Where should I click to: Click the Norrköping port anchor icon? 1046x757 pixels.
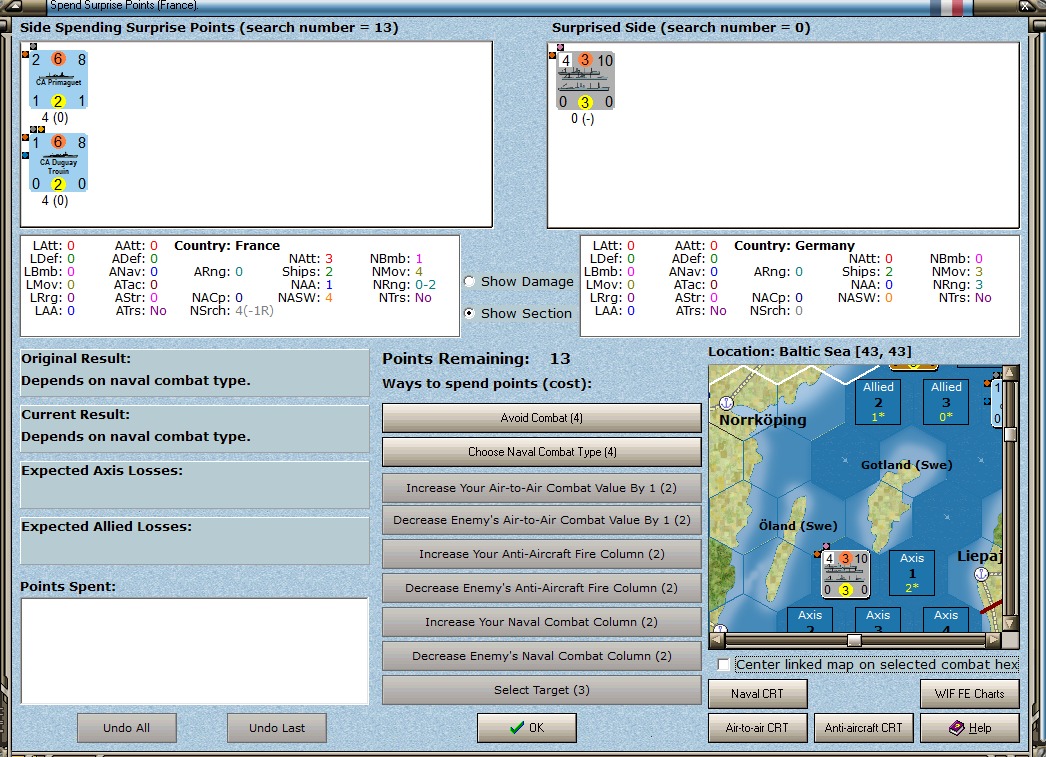coord(727,403)
